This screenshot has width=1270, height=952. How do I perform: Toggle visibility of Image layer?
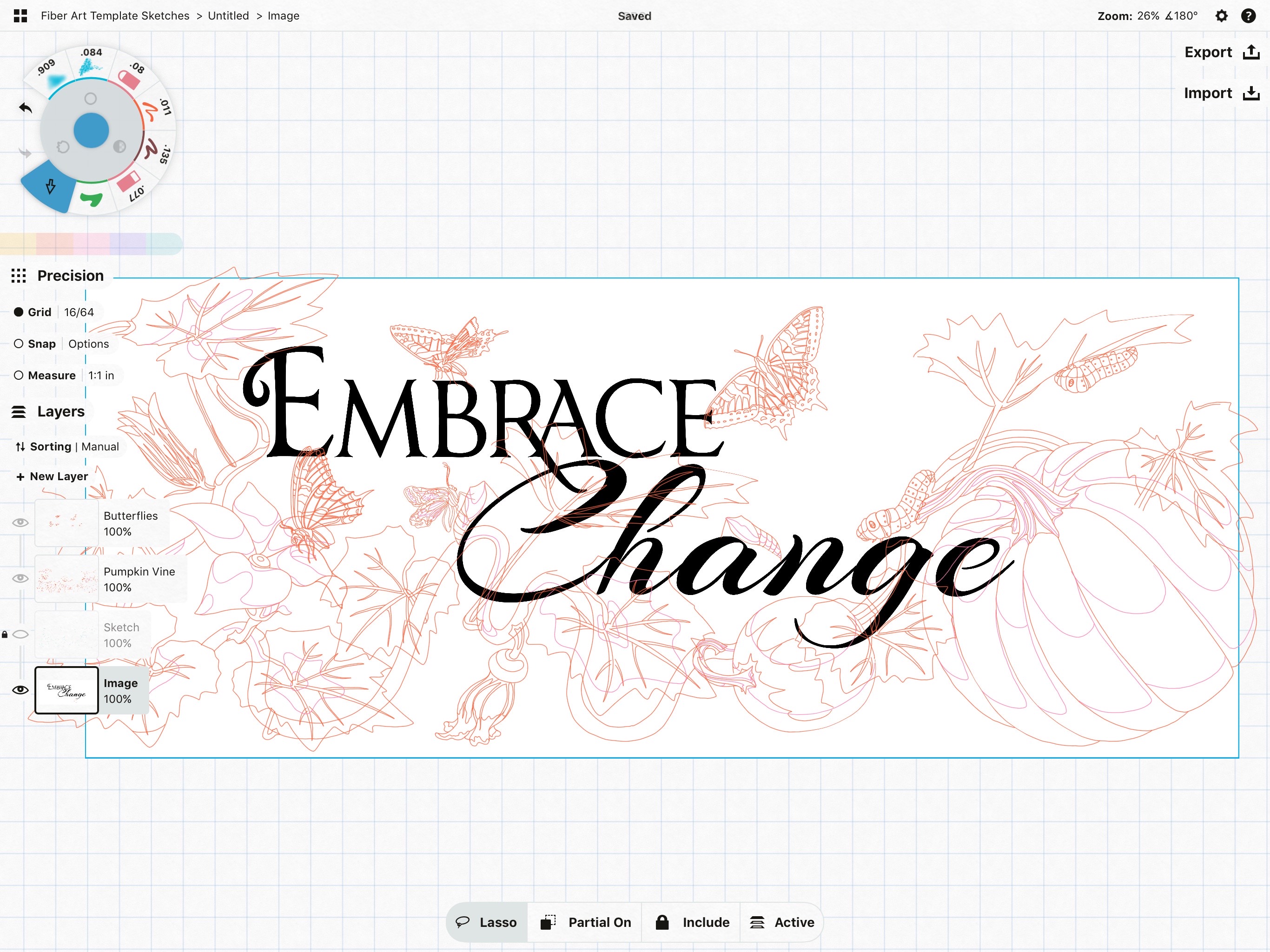click(20, 689)
